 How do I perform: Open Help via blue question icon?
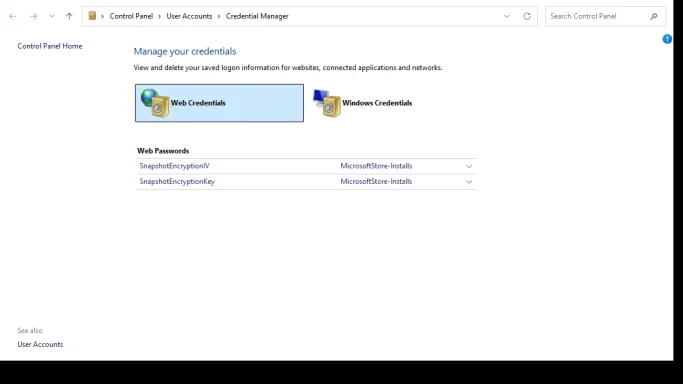[x=667, y=39]
